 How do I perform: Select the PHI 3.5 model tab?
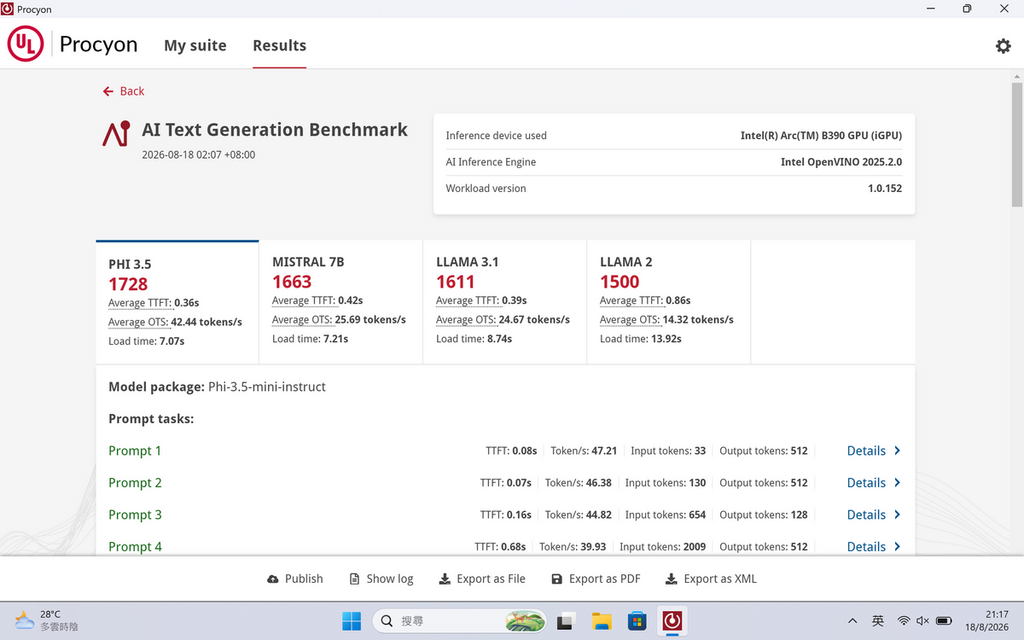pyautogui.click(x=177, y=302)
